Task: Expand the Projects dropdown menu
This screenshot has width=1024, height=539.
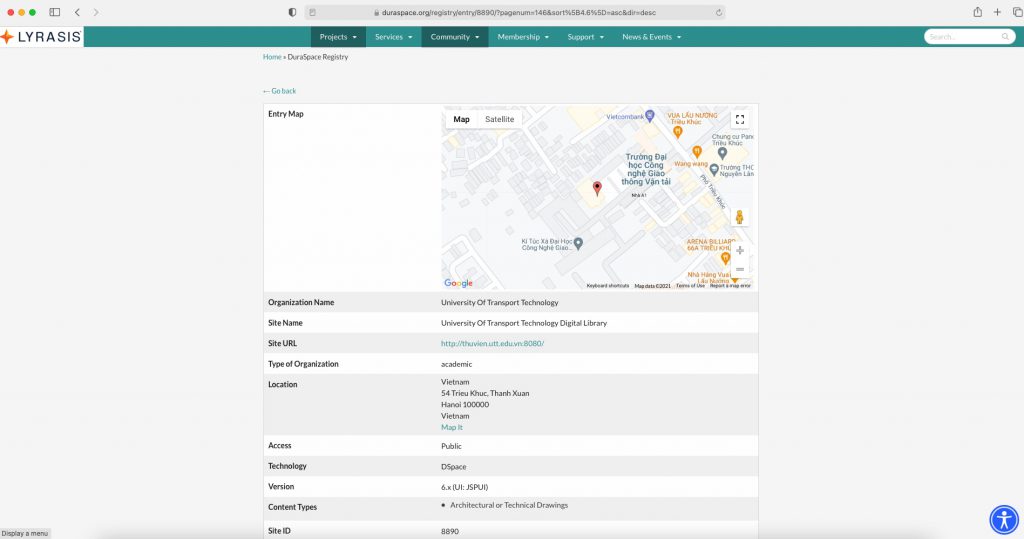Action: click(x=338, y=37)
